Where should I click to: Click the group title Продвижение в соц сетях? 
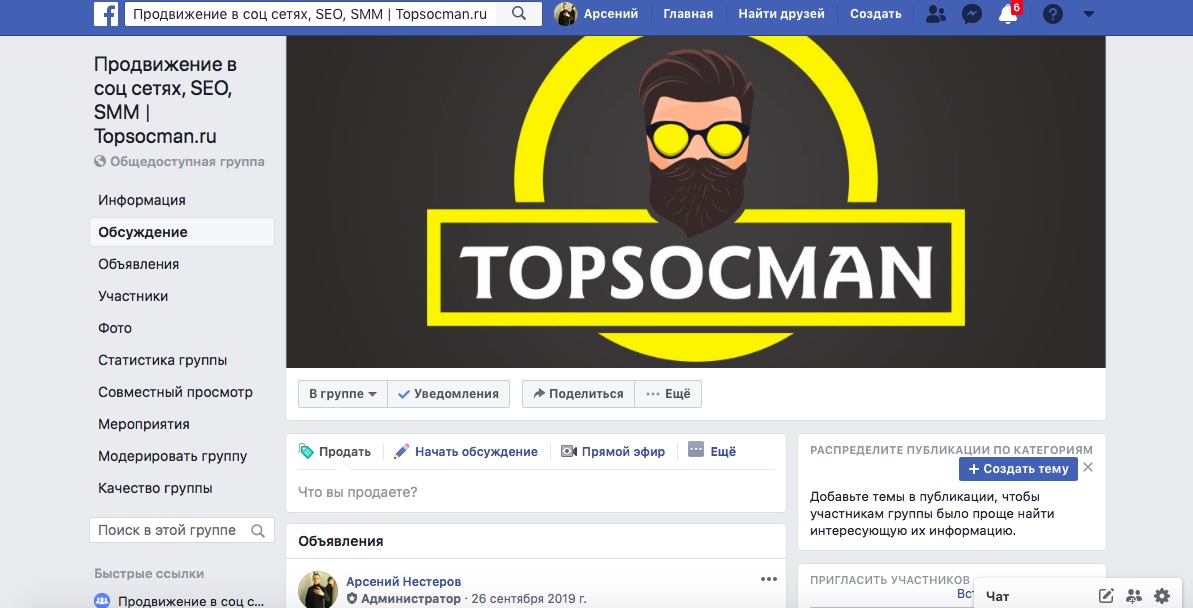tap(166, 100)
